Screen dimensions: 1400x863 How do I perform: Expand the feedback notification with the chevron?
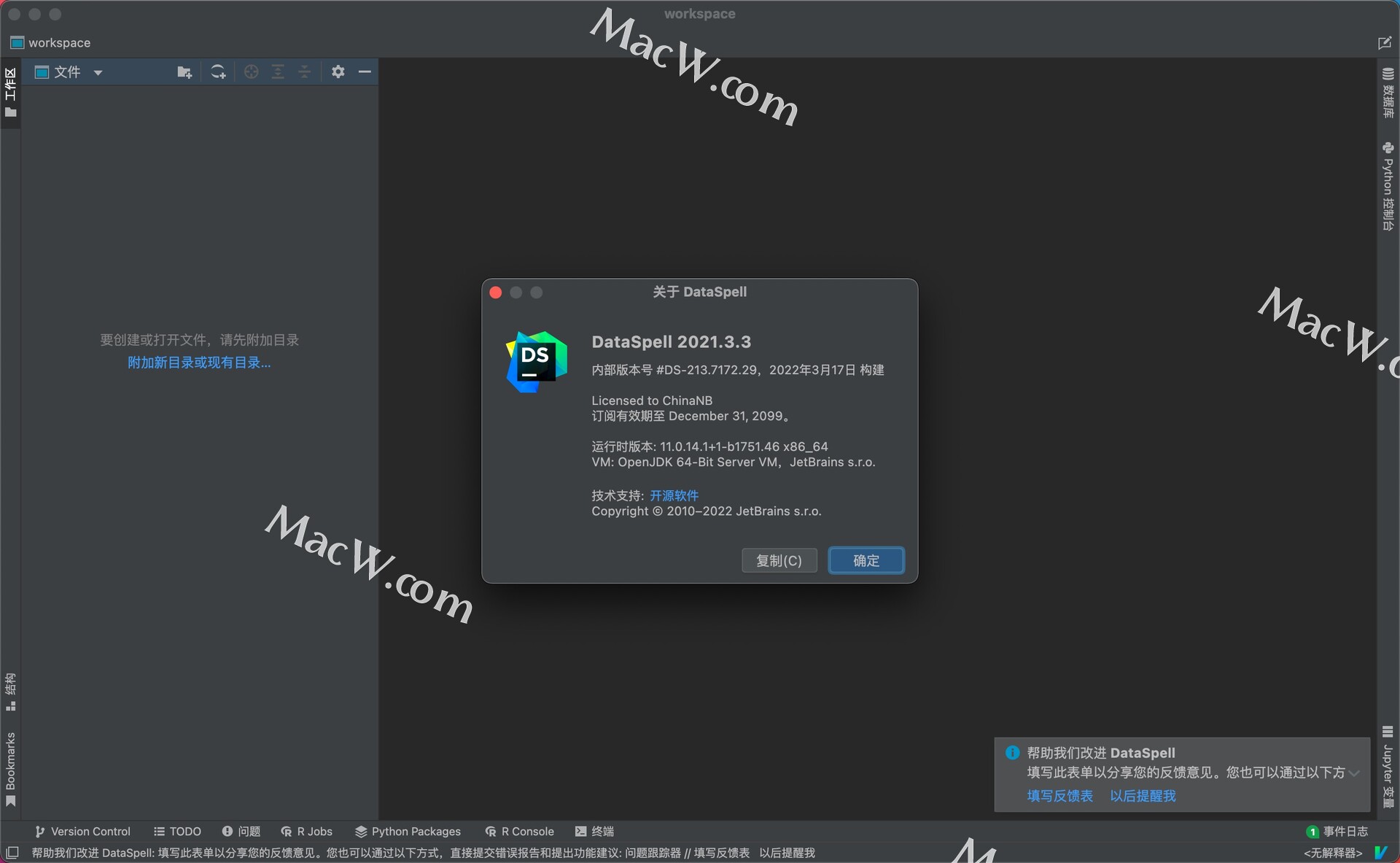tap(1355, 773)
